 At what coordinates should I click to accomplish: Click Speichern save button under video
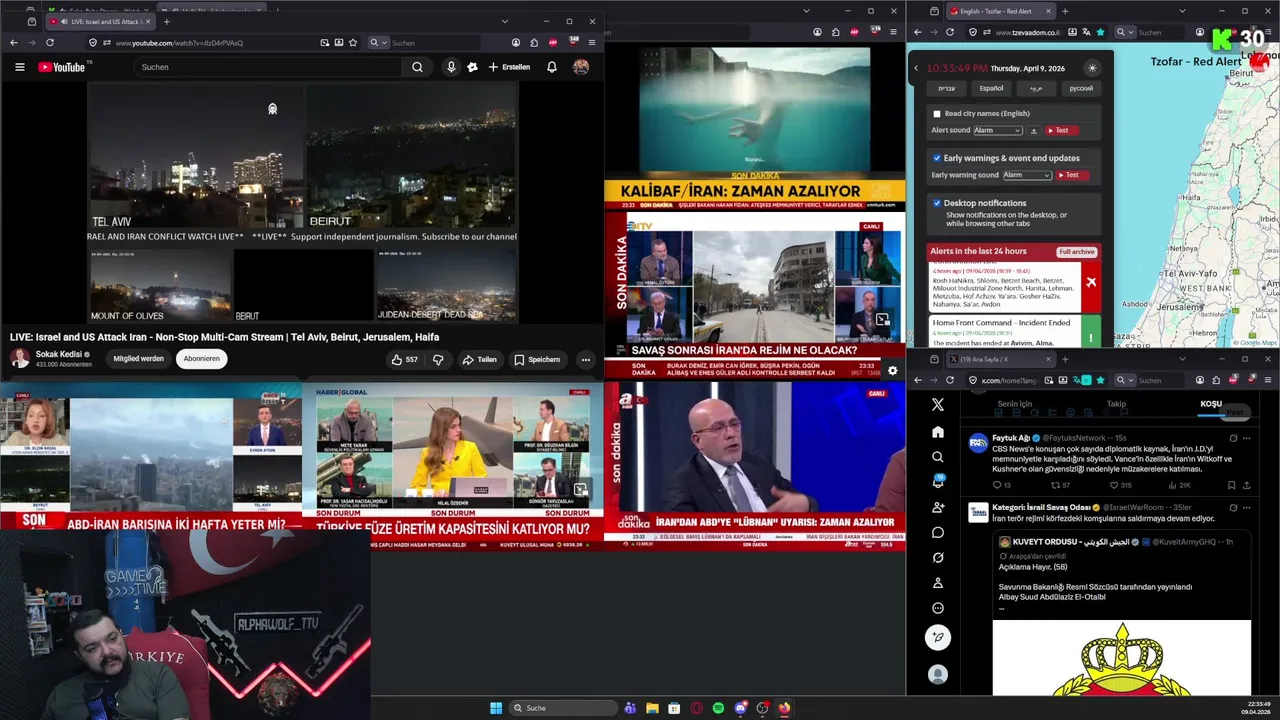[x=537, y=359]
